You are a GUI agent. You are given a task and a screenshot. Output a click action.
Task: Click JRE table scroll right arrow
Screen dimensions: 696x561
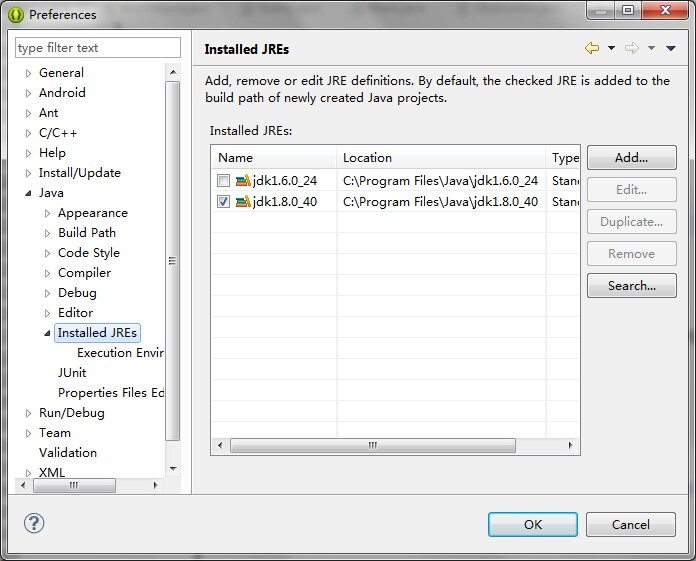tap(570, 445)
